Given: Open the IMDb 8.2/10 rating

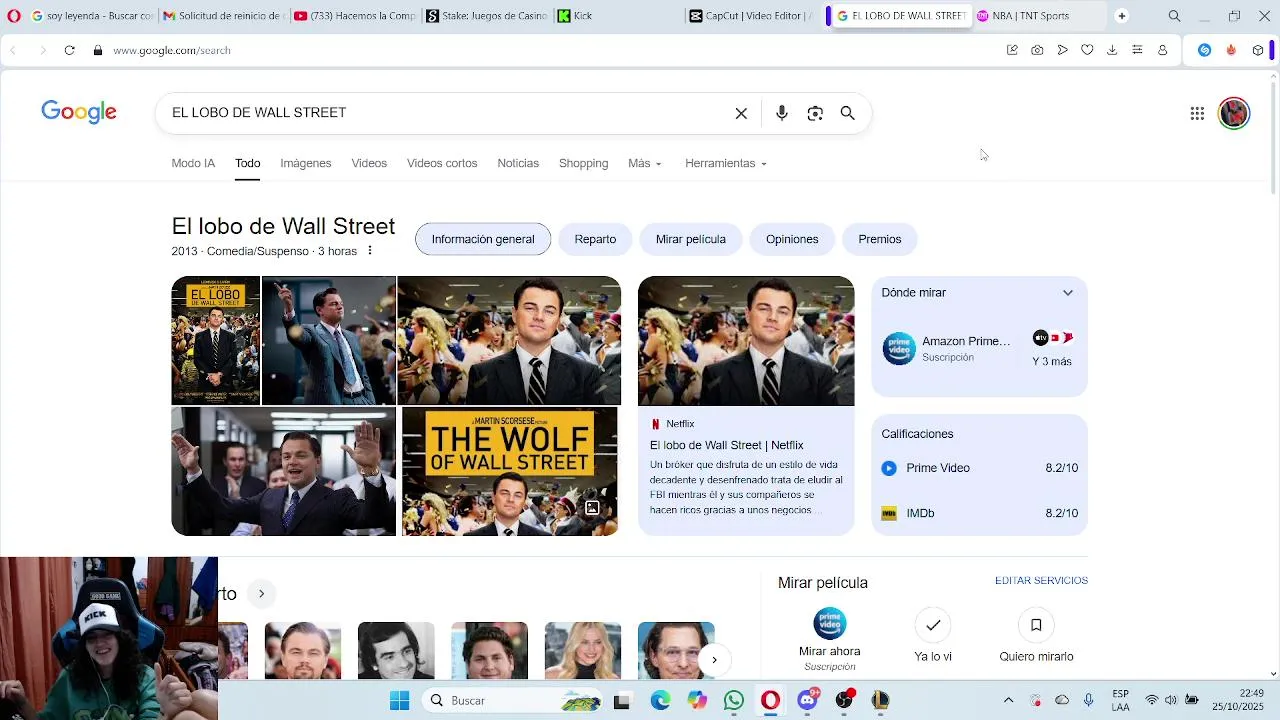Looking at the screenshot, I should click(979, 513).
